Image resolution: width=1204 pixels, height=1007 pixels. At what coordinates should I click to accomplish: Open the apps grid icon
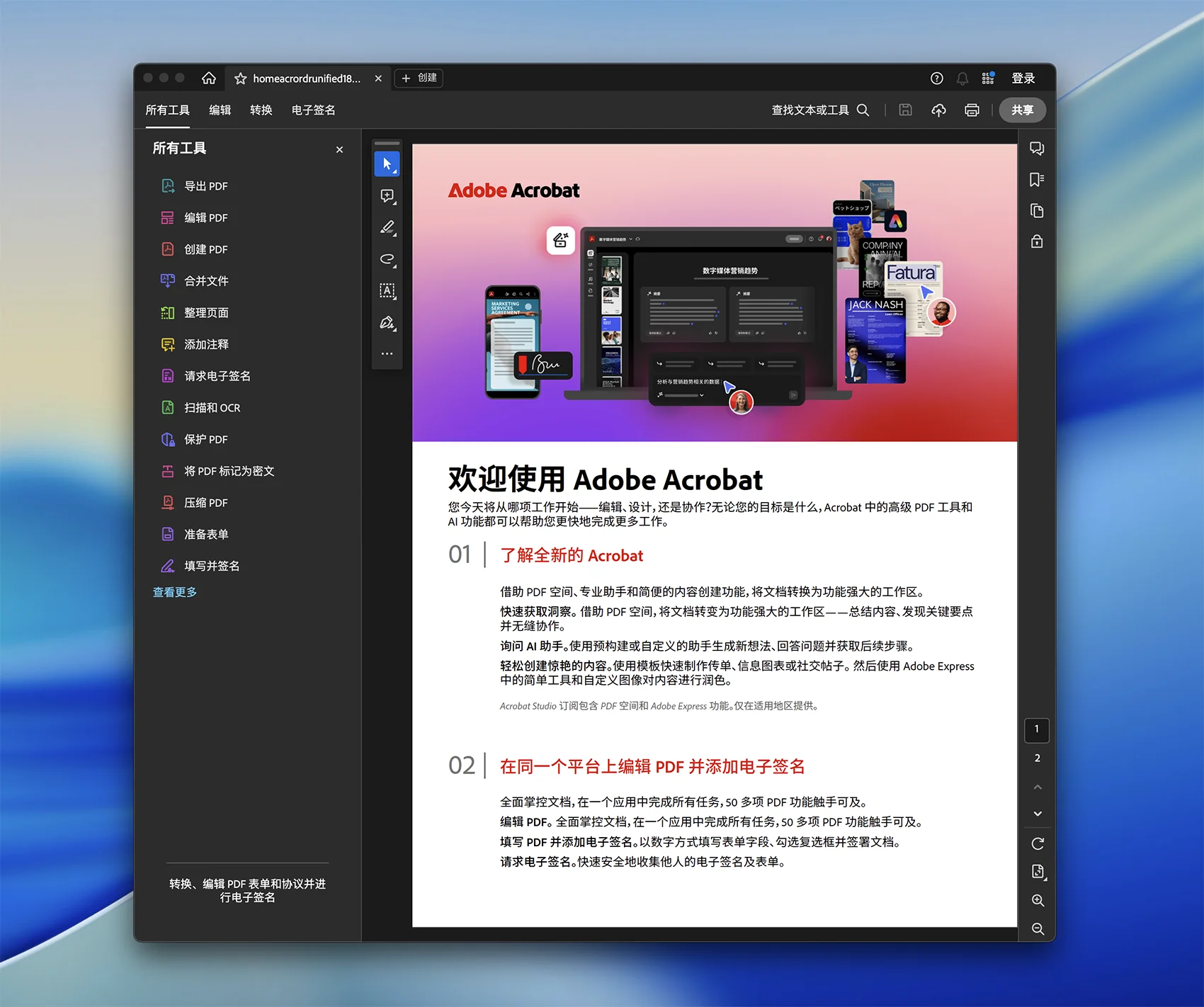pos(987,78)
